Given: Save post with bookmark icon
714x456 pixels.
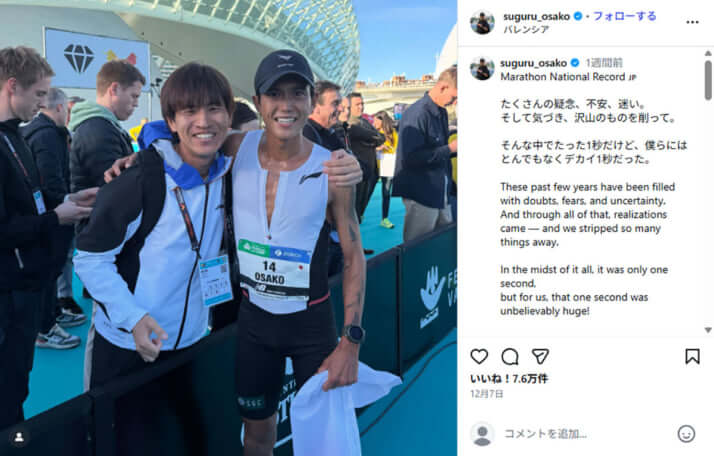Looking at the screenshot, I should [x=692, y=356].
